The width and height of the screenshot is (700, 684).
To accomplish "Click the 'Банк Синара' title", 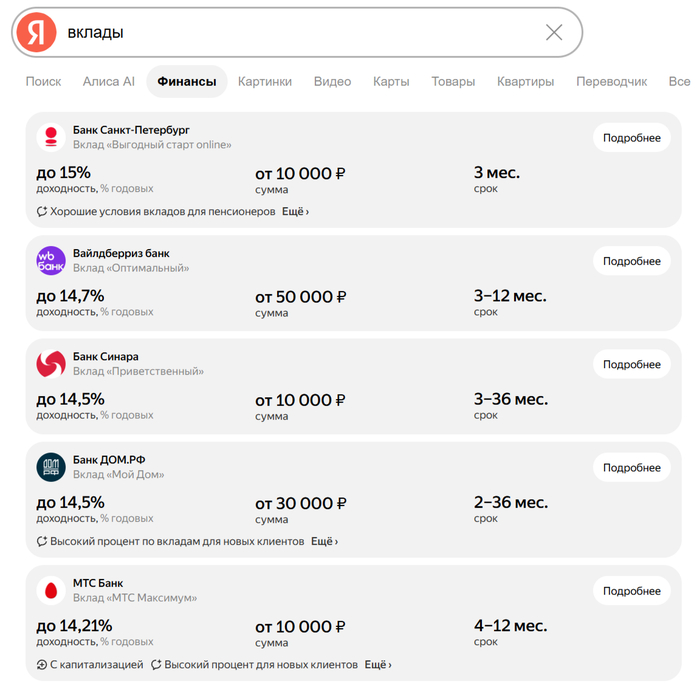I will pos(105,356).
